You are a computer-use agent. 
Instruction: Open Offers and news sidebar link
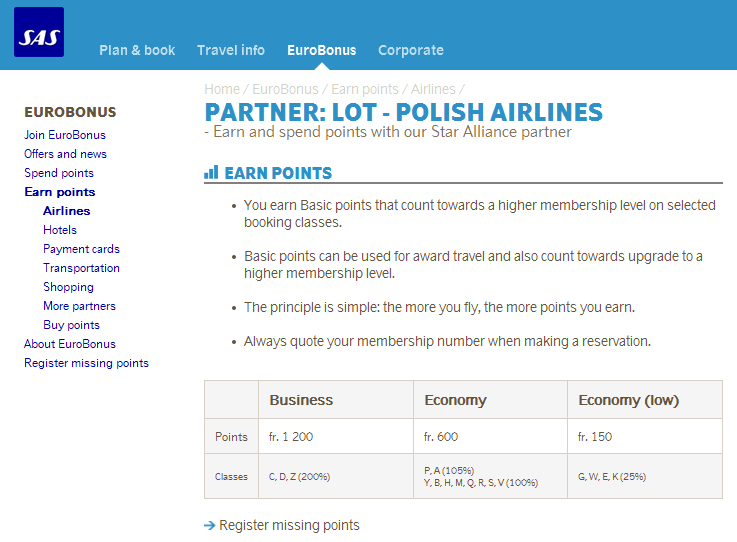[65, 154]
